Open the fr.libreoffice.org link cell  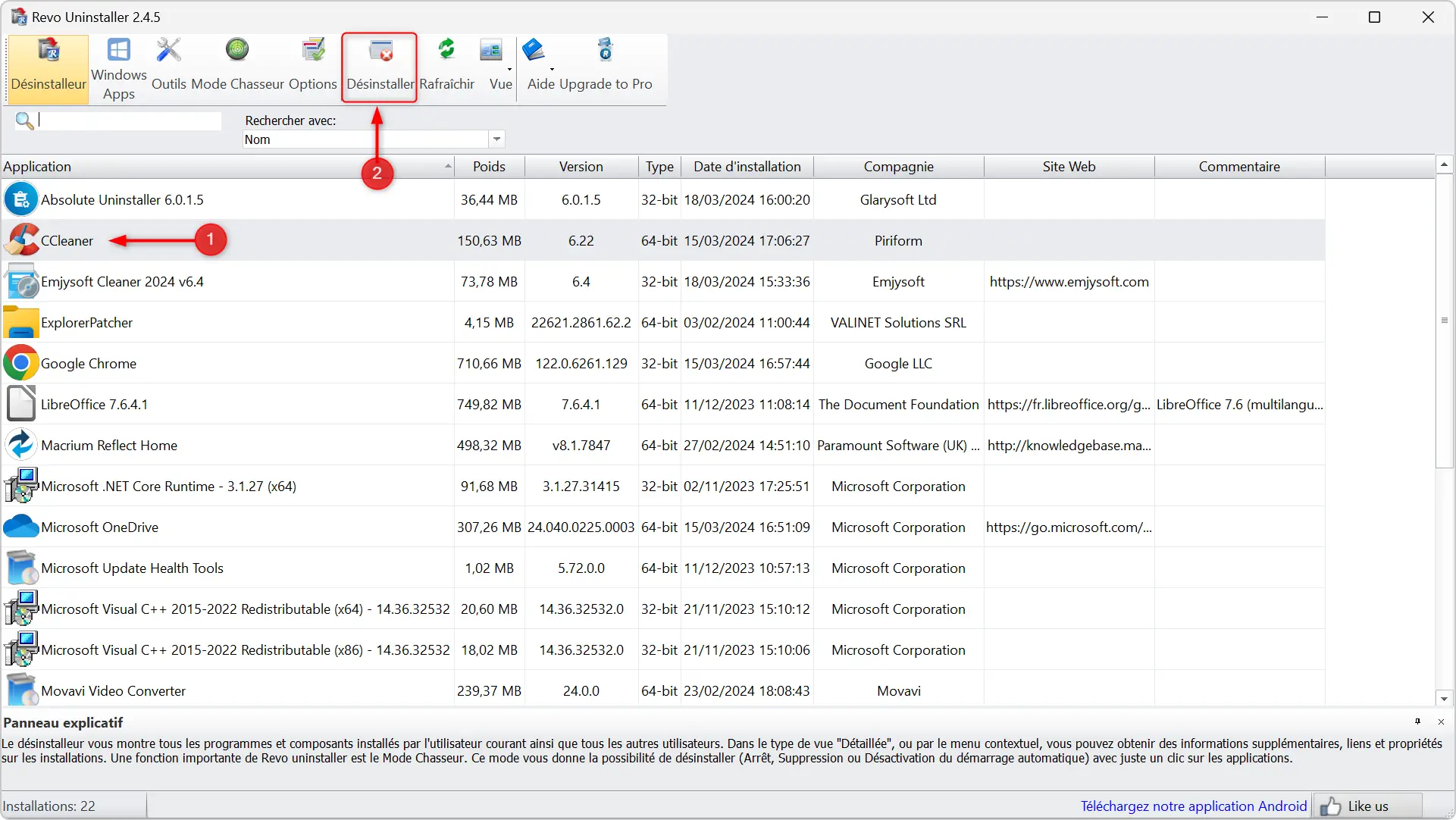pyautogui.click(x=1069, y=405)
